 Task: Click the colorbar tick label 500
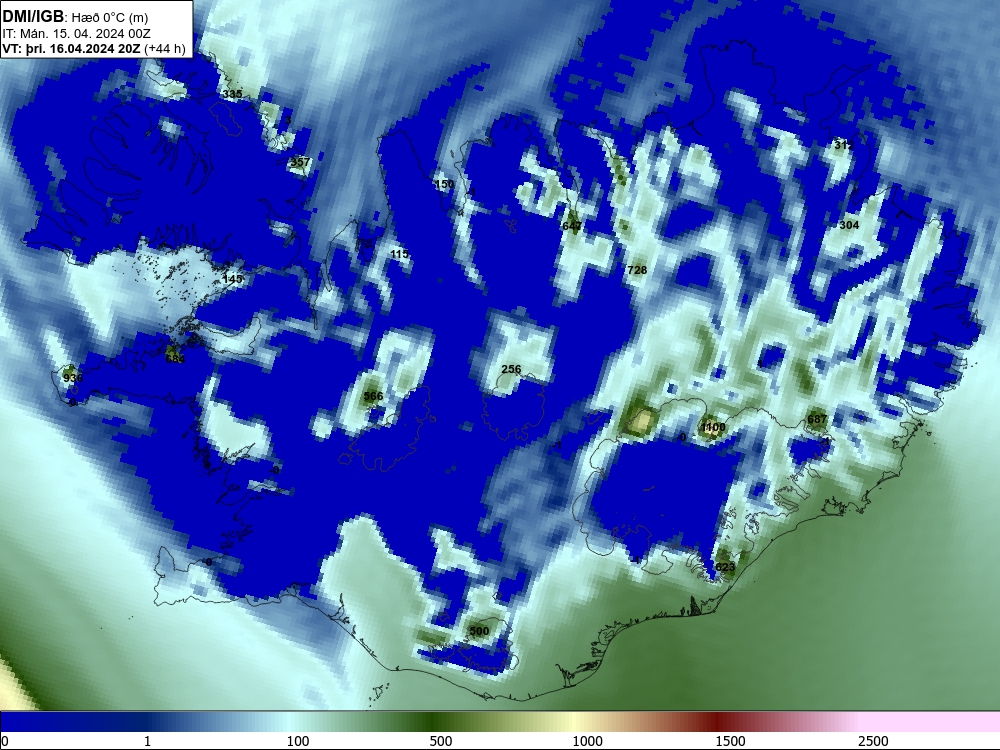click(x=441, y=741)
